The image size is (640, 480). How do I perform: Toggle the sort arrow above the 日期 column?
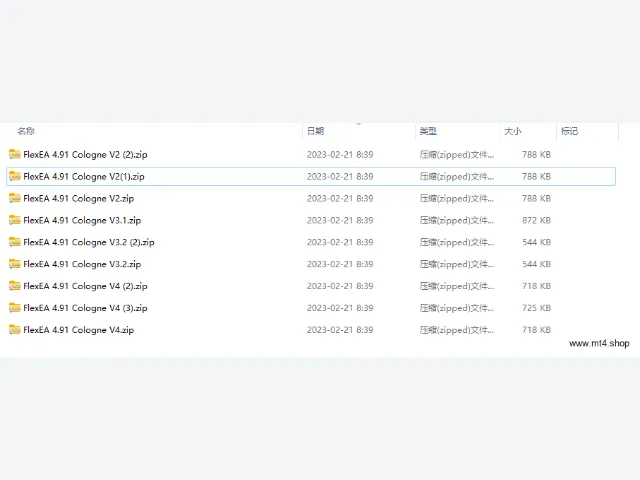coord(359,124)
